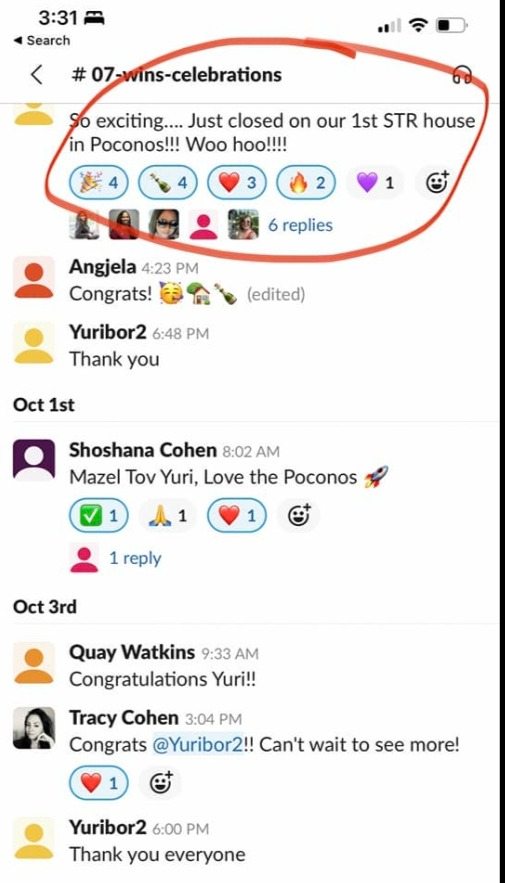Open Angjela's avatar icon
The height and width of the screenshot is (883, 505).
(34, 277)
